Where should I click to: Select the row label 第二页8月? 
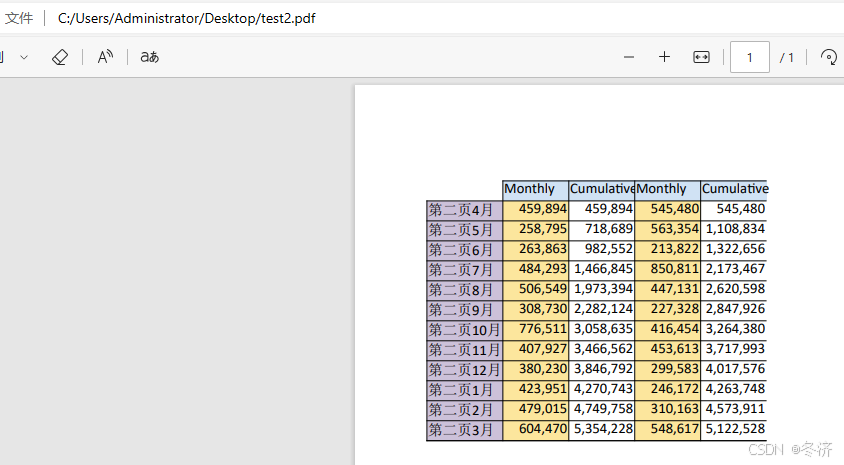[x=461, y=290]
